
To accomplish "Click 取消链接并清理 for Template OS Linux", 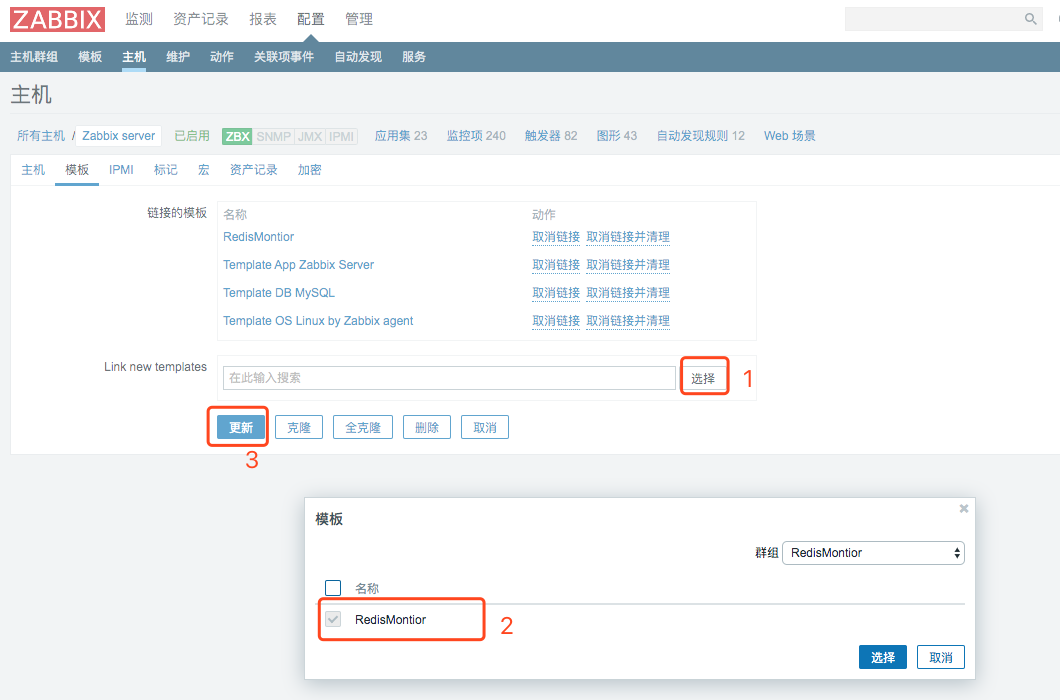I will [628, 321].
